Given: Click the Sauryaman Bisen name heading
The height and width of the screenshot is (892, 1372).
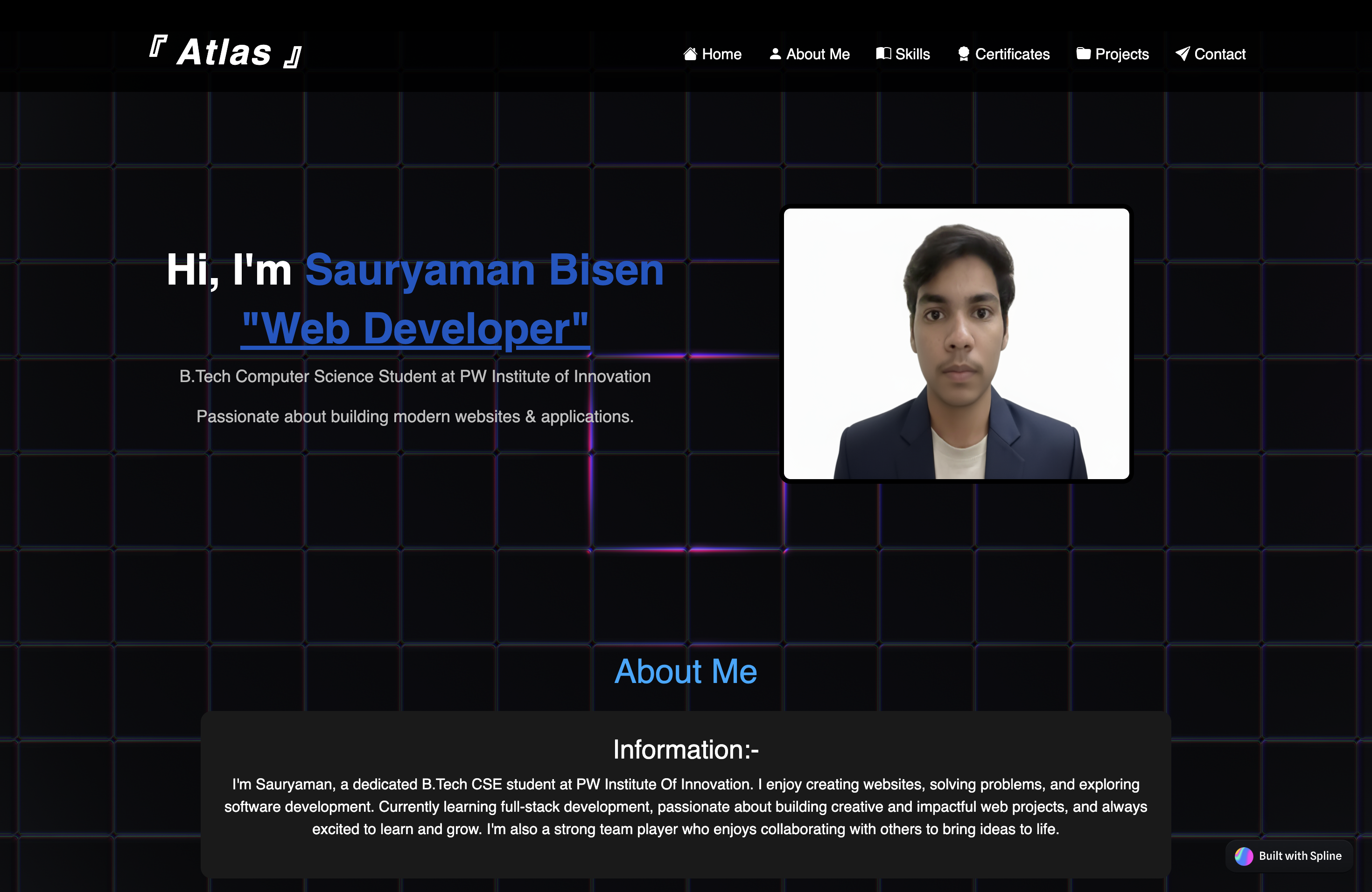Looking at the screenshot, I should click(484, 270).
